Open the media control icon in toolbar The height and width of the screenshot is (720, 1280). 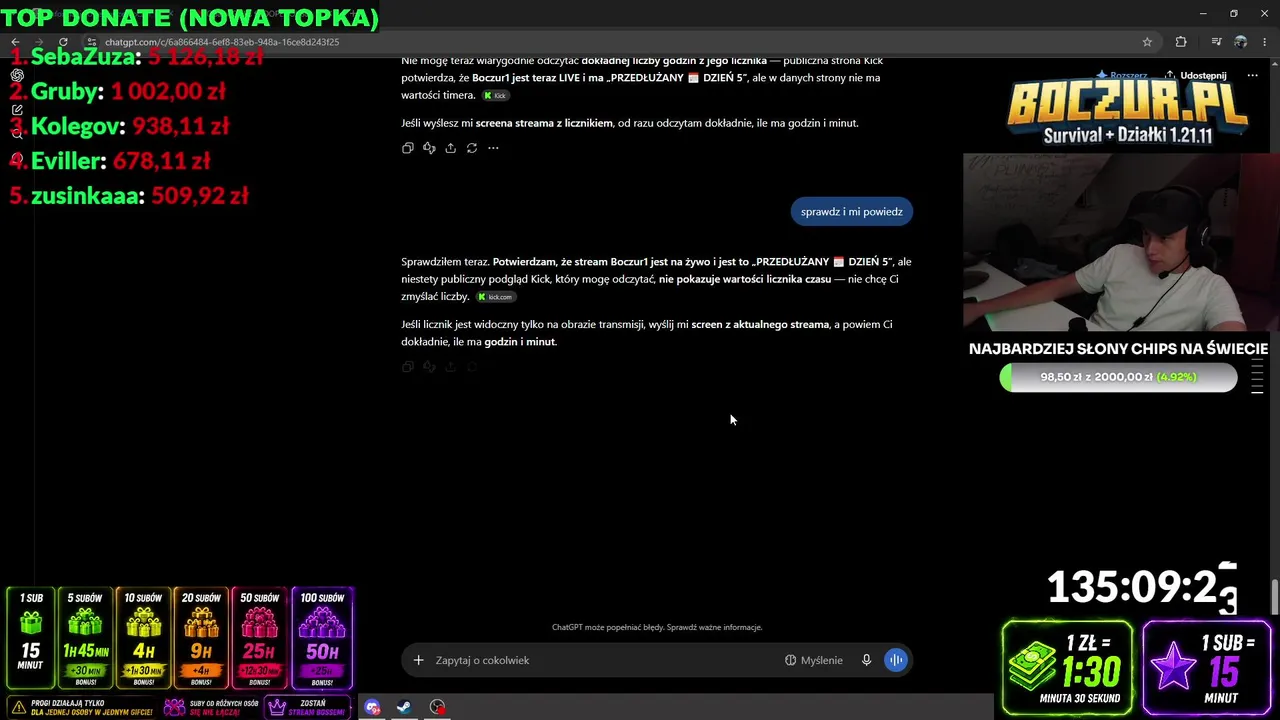point(1216,42)
